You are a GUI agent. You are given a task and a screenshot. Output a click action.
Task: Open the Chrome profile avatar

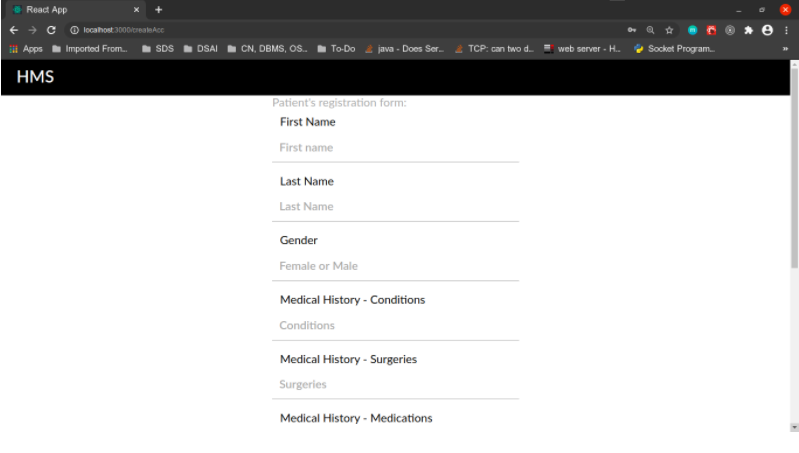point(767,30)
